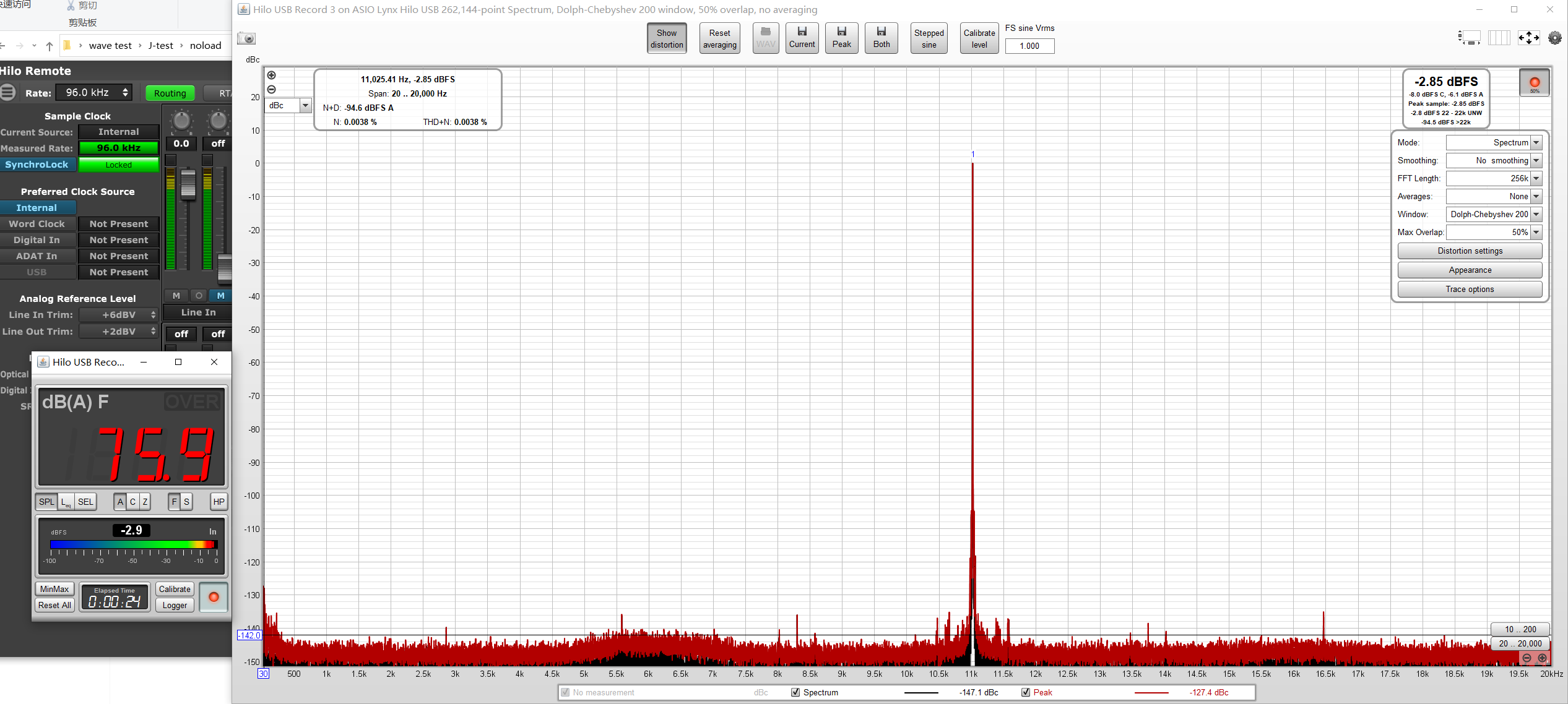
Task: Open the Max Overlap dropdown
Action: [x=1493, y=233]
